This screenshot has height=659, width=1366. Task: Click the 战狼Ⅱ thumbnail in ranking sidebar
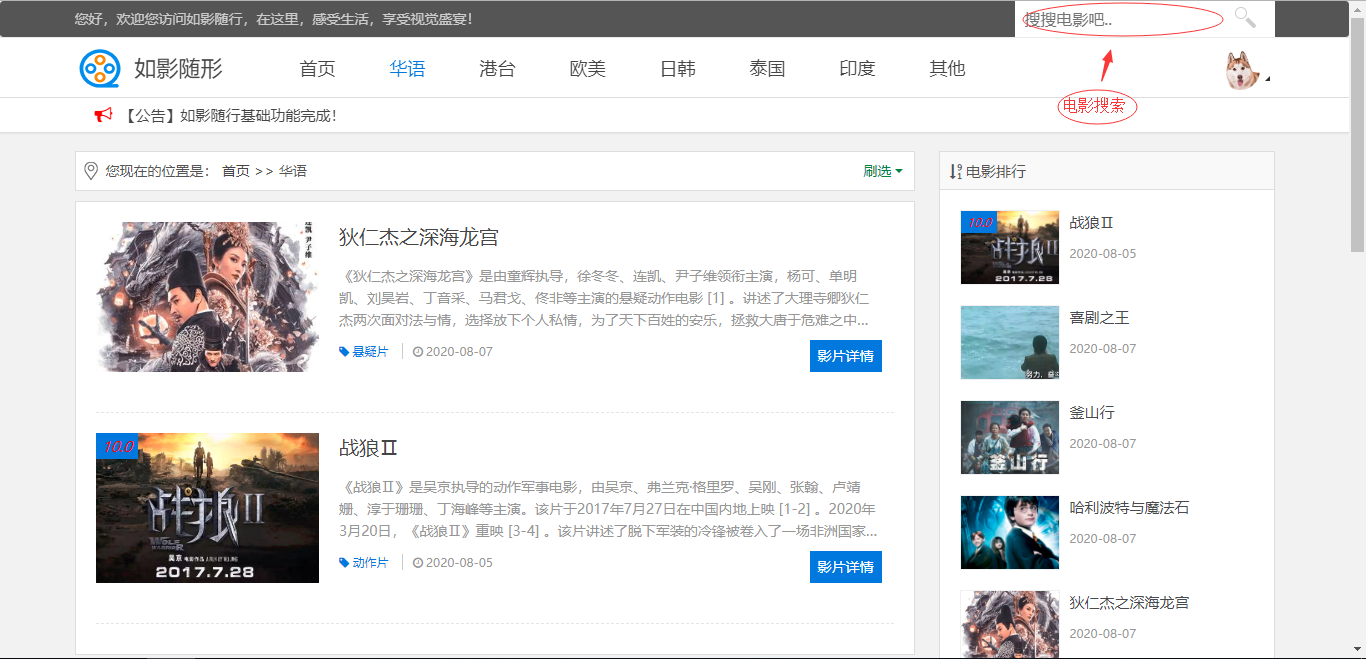coord(1010,247)
